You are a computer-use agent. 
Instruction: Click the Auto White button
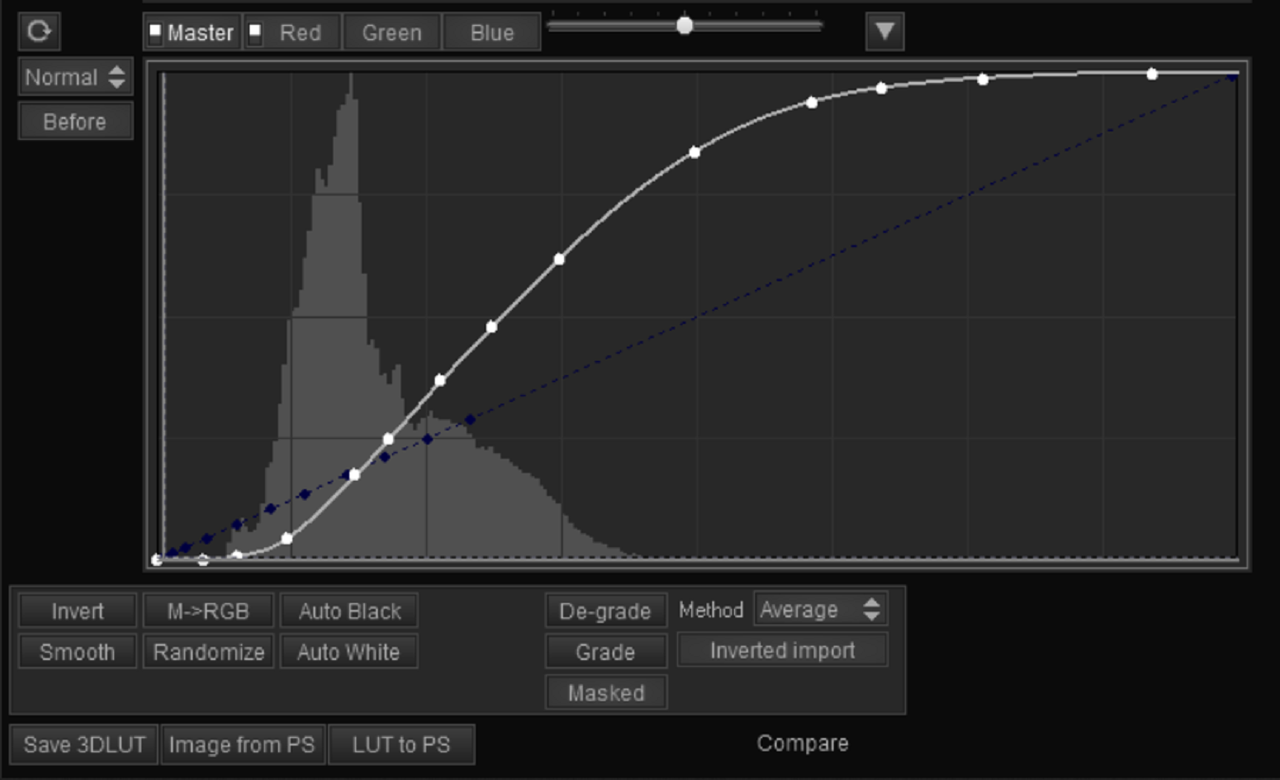coord(349,652)
